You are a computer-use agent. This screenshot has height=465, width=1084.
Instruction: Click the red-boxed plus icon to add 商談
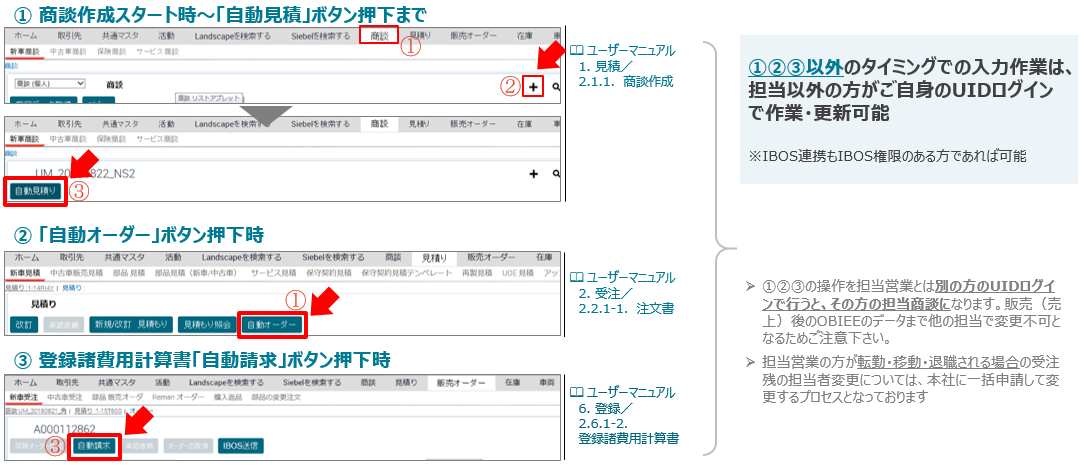[533, 87]
